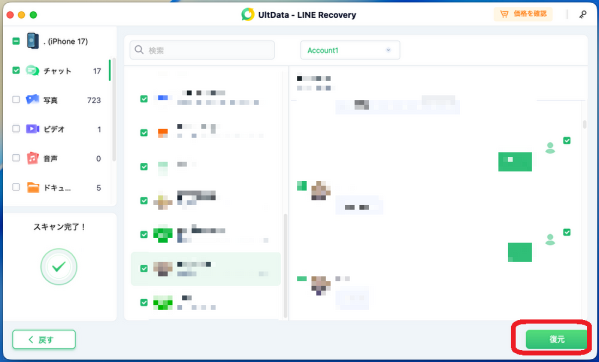Click the iPhone 17 device icon
Screen dimensions: 599x362
pyautogui.click(x=33, y=41)
